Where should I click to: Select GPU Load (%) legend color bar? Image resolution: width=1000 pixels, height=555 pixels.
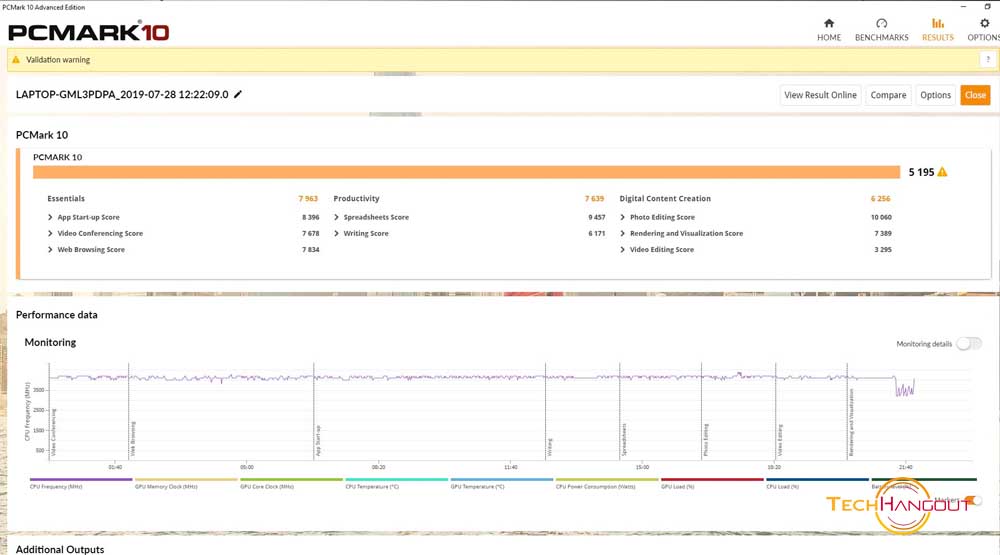click(x=712, y=479)
